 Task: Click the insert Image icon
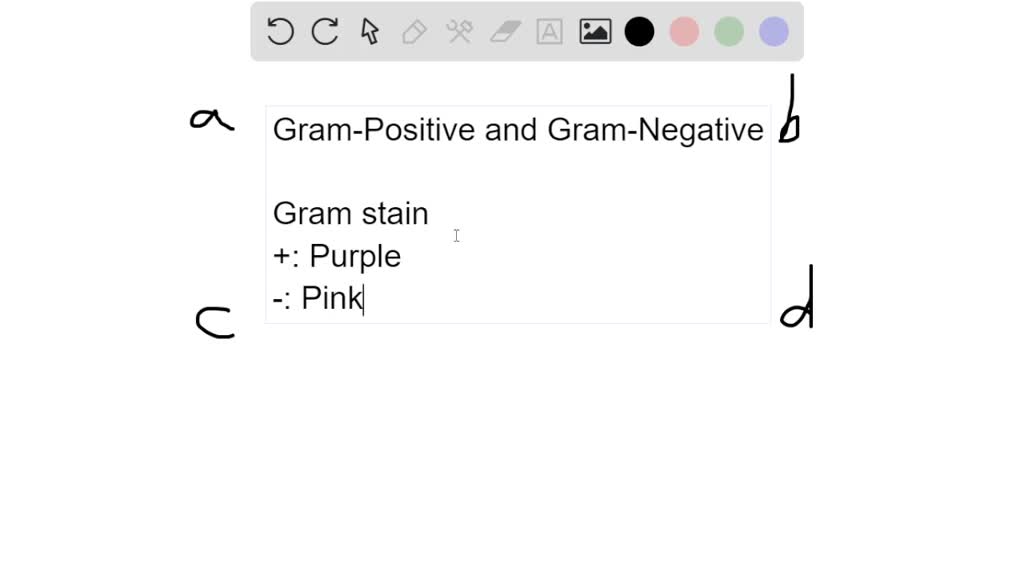(594, 31)
